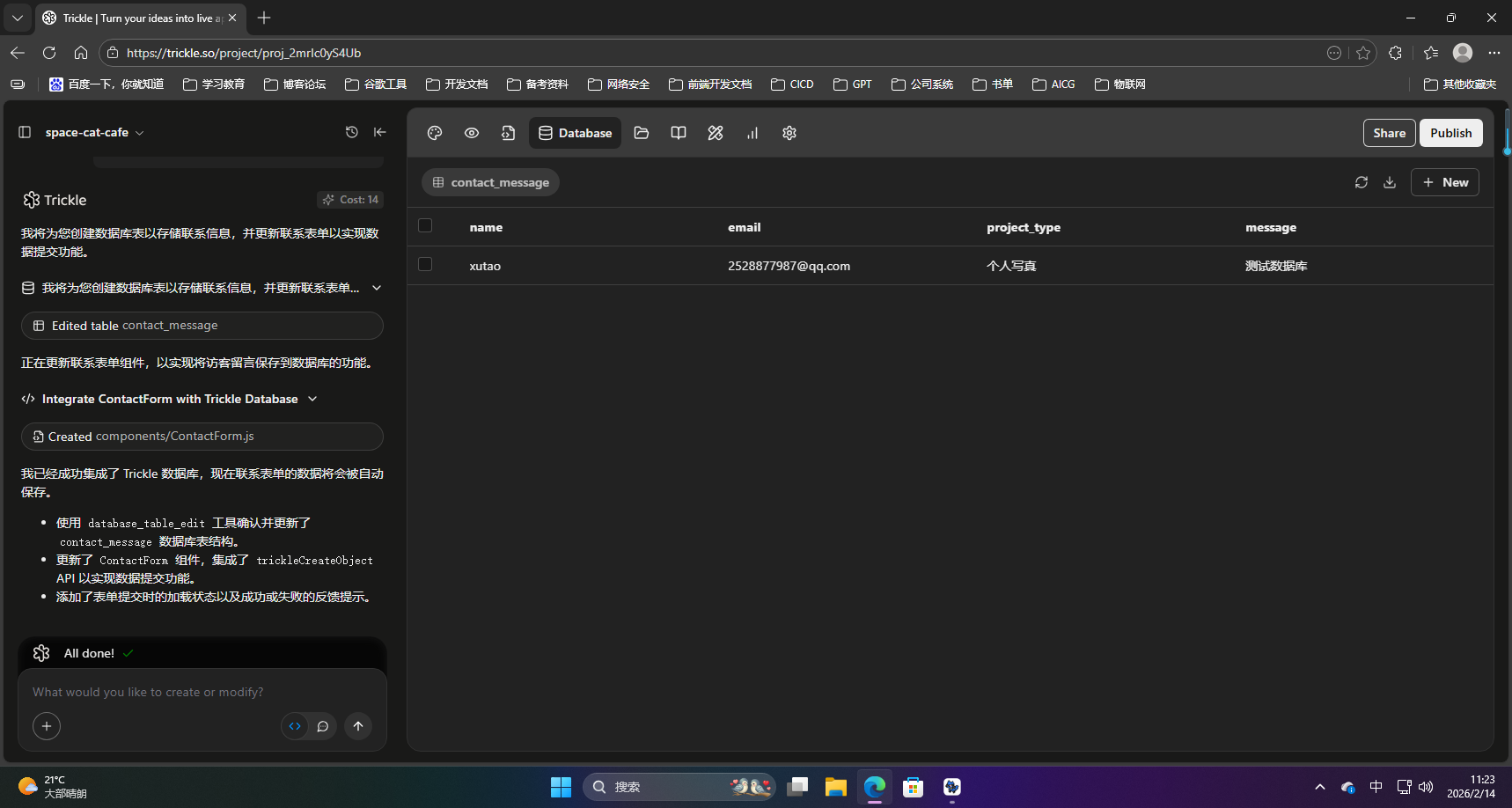Open the tools and integrations icon
Viewport: 1512px width, 808px height.
tap(716, 133)
